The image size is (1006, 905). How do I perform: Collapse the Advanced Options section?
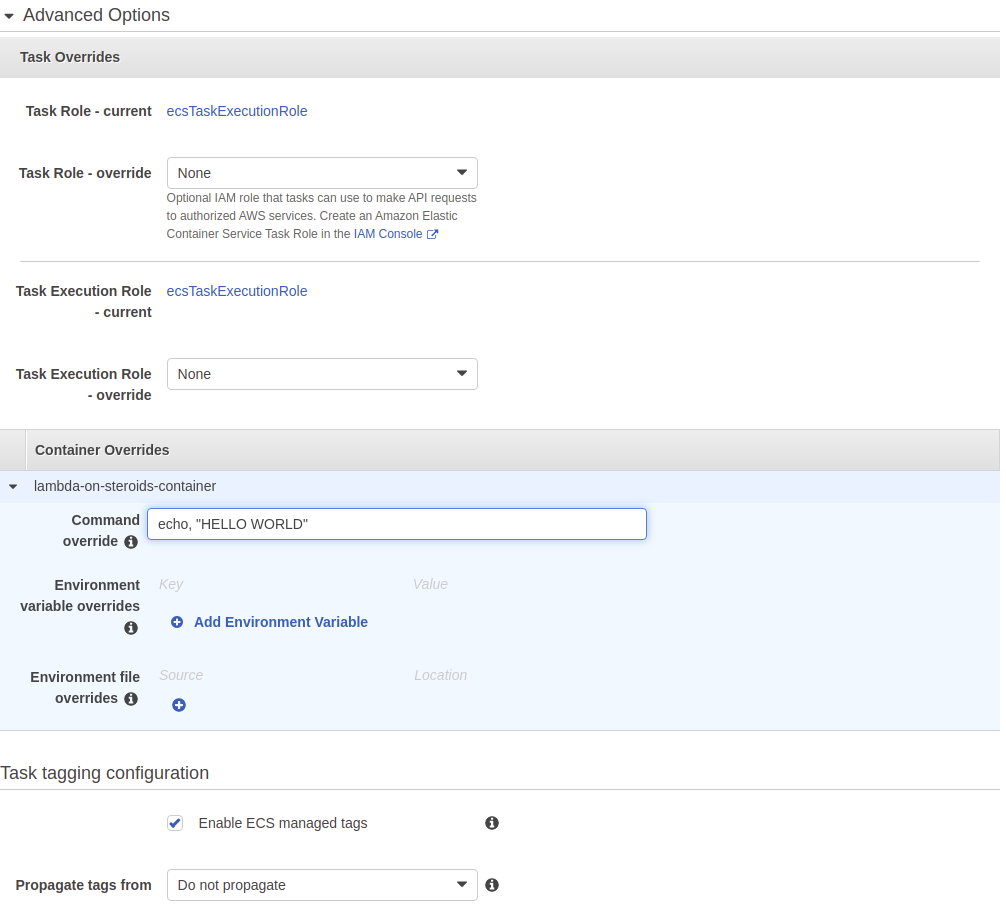click(9, 16)
